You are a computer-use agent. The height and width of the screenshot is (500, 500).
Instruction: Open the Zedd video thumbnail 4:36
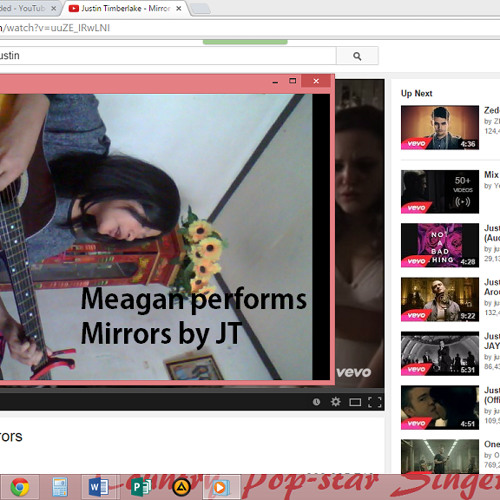point(440,127)
